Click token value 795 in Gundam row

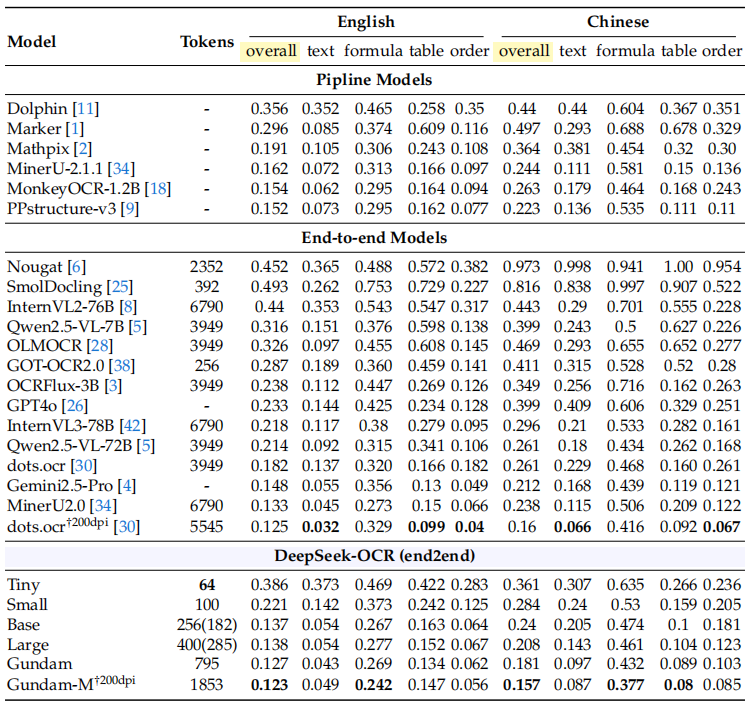(x=207, y=664)
